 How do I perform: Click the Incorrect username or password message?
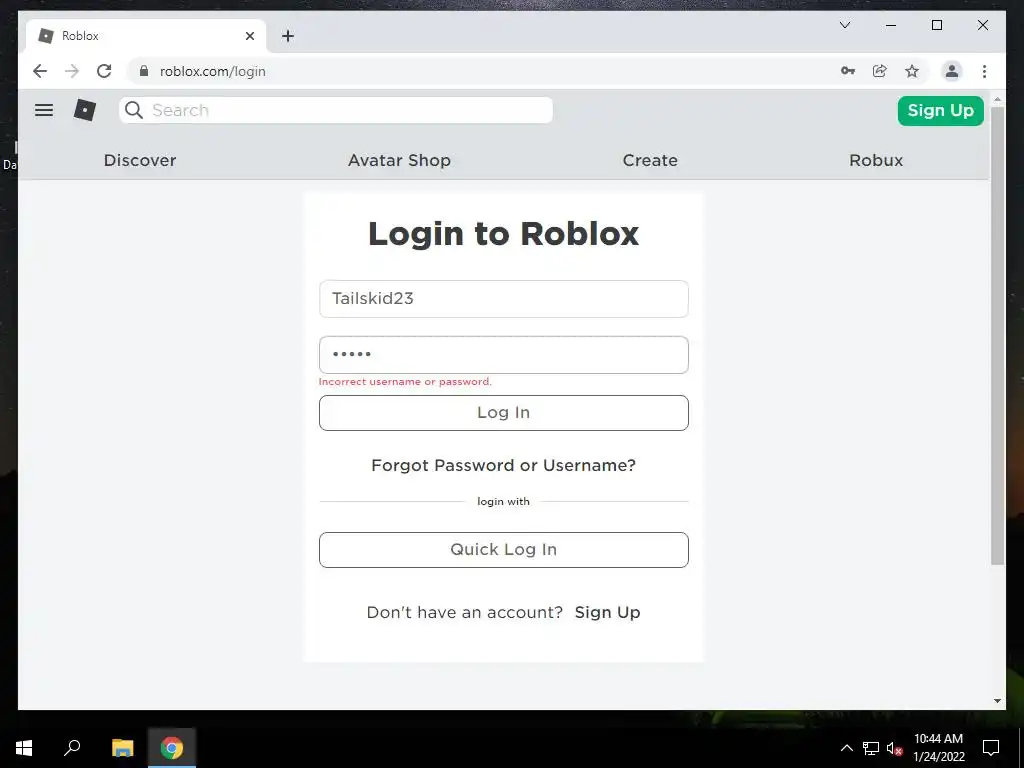point(405,381)
